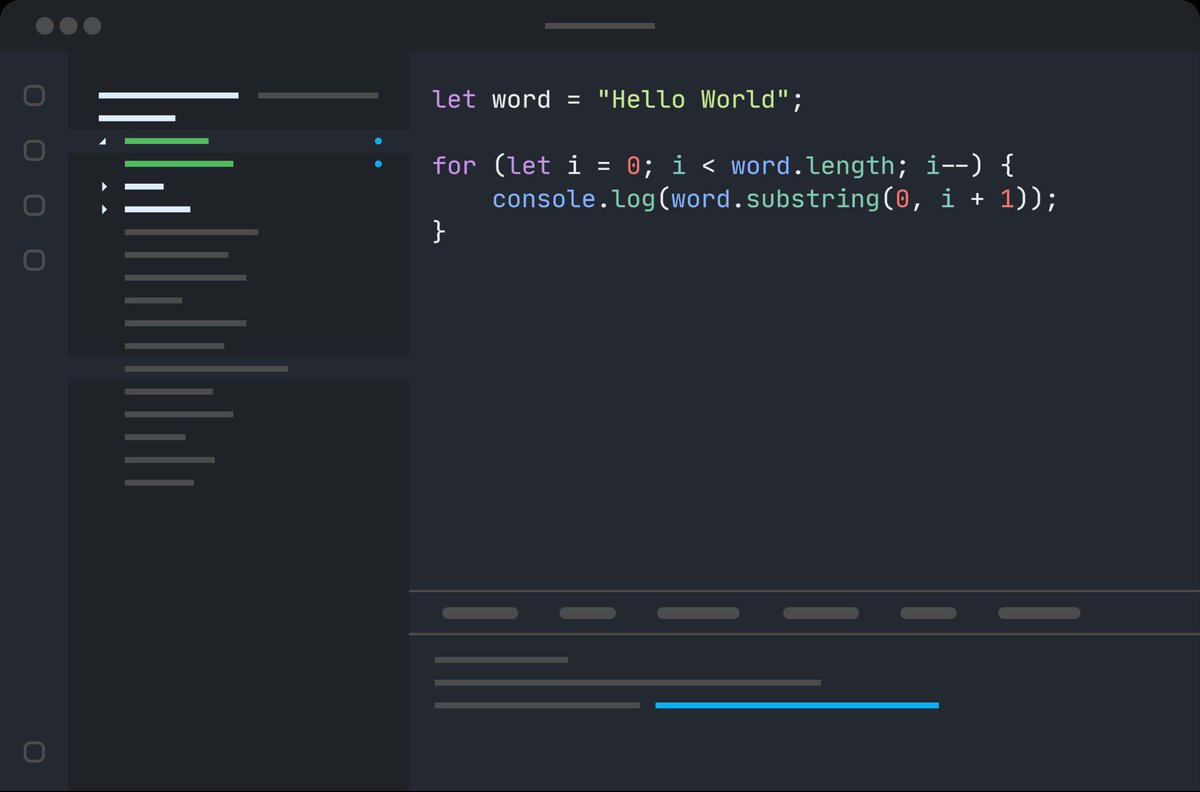Image resolution: width=1200 pixels, height=792 pixels.
Task: Click the leftmost window control dot
Action: pos(45,26)
